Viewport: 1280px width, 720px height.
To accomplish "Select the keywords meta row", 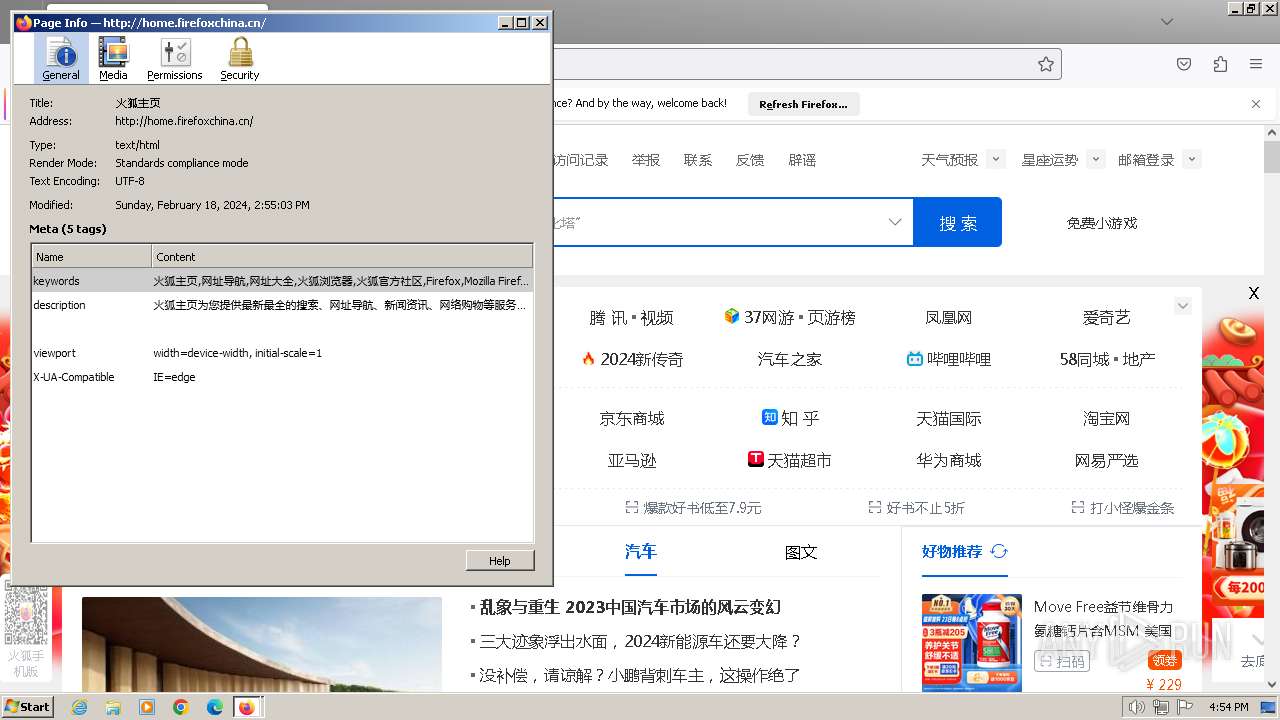I will pos(282,281).
